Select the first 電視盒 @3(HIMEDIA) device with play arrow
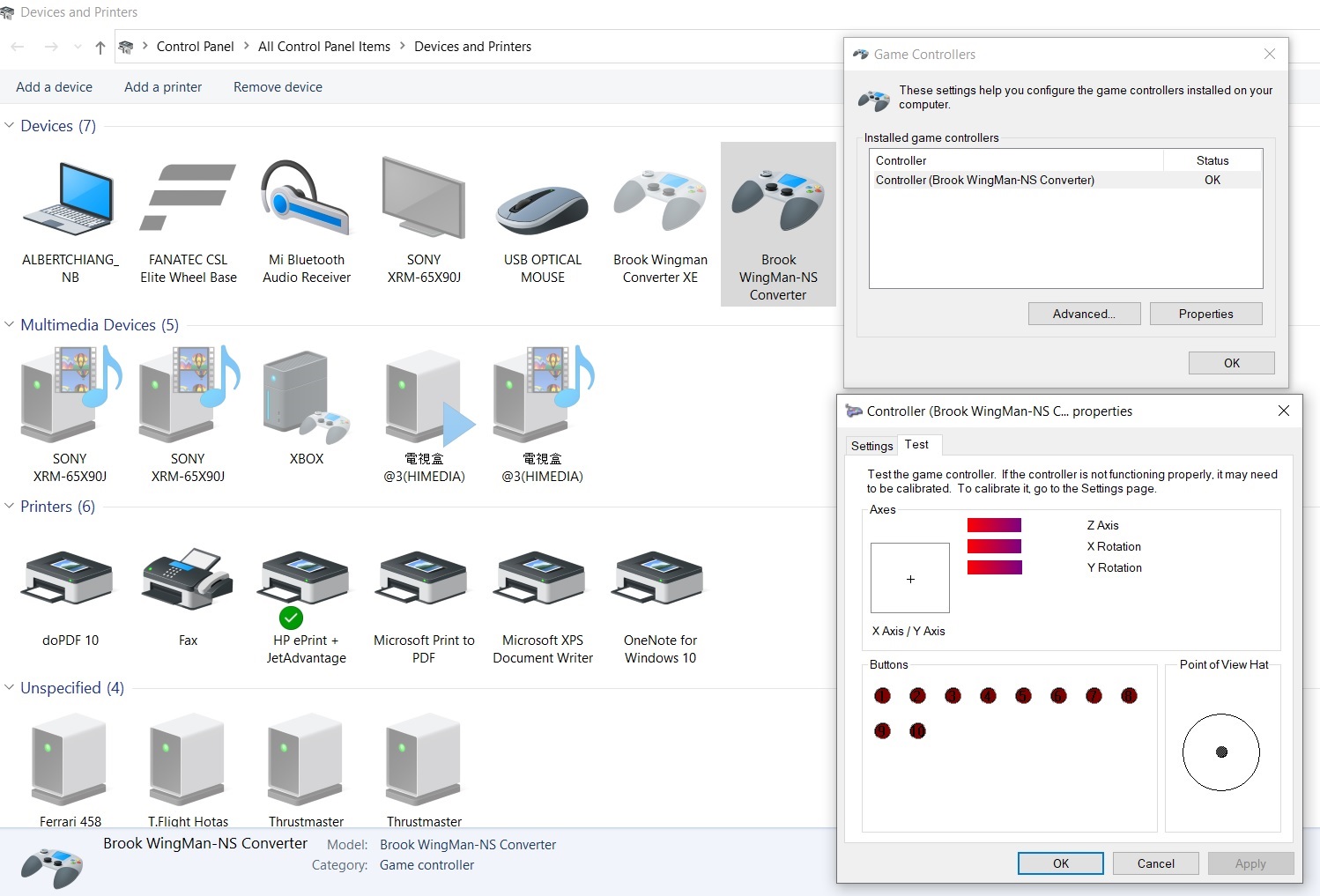The height and width of the screenshot is (896, 1320). 428,397
